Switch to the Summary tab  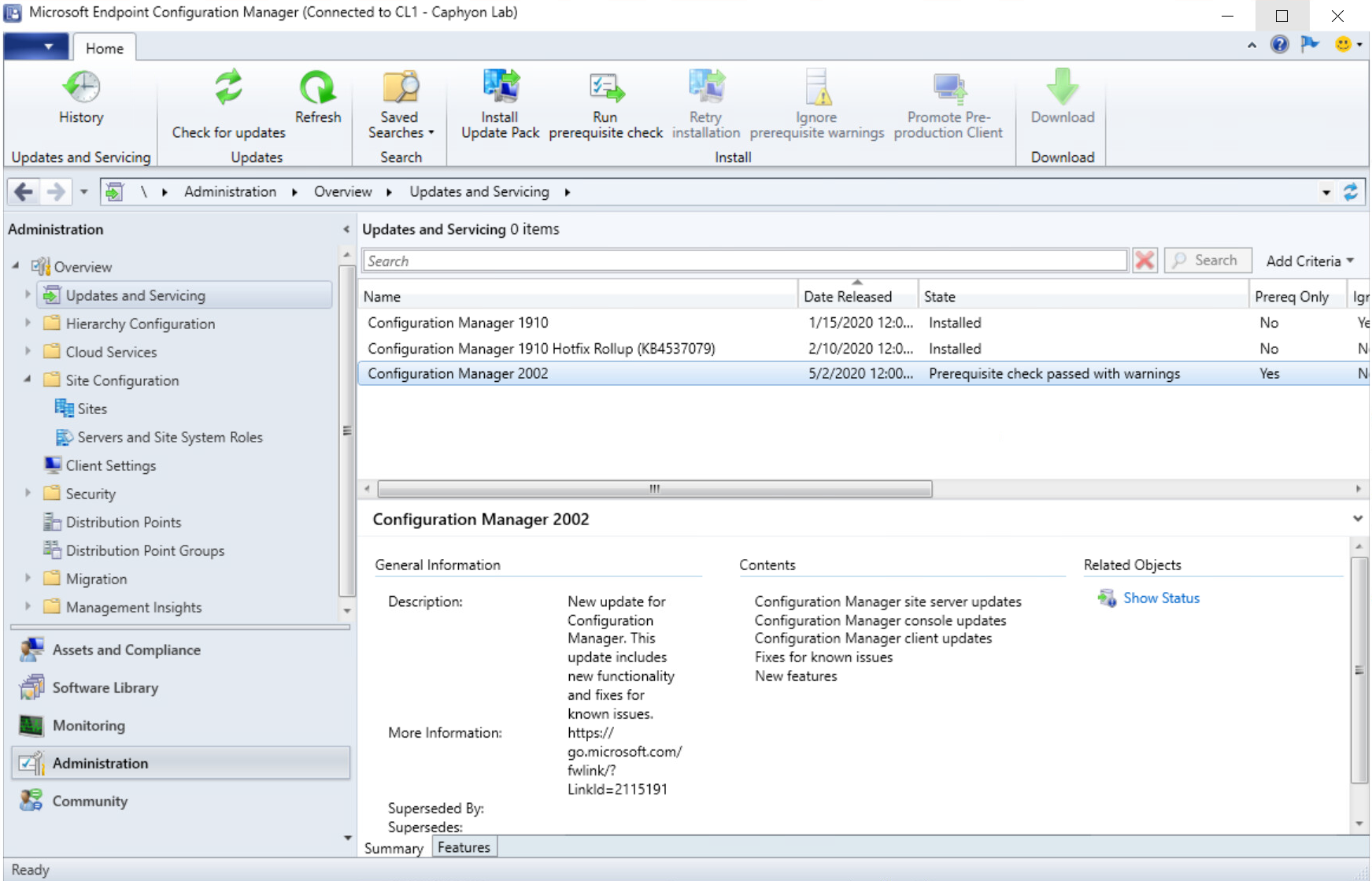click(394, 848)
